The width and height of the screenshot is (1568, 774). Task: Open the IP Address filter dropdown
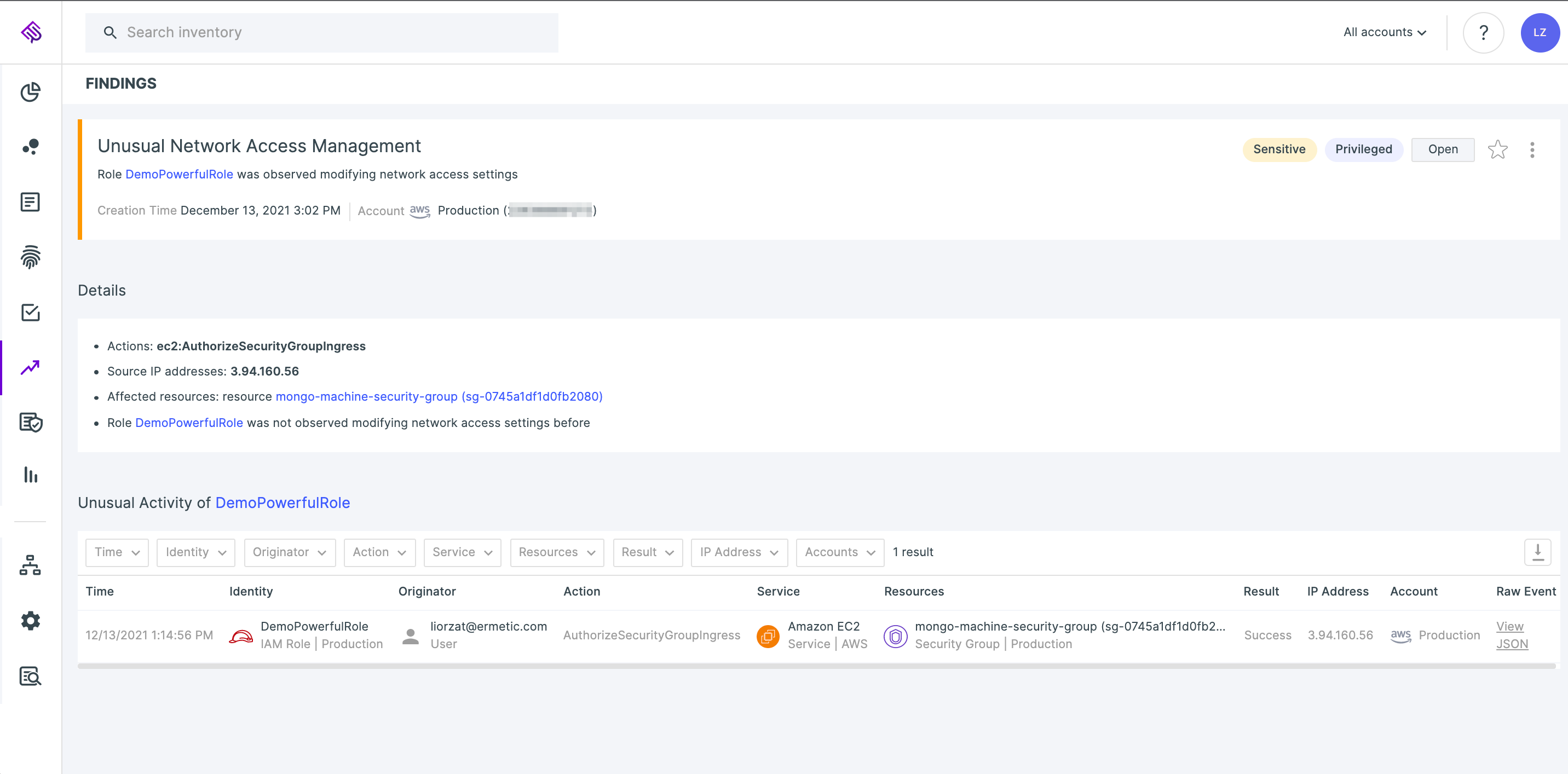pos(739,552)
